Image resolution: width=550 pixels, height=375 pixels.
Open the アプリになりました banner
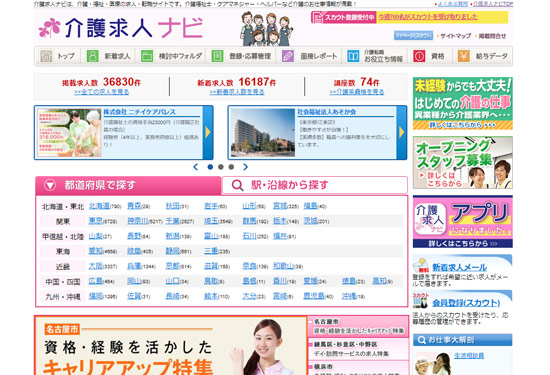463,222
